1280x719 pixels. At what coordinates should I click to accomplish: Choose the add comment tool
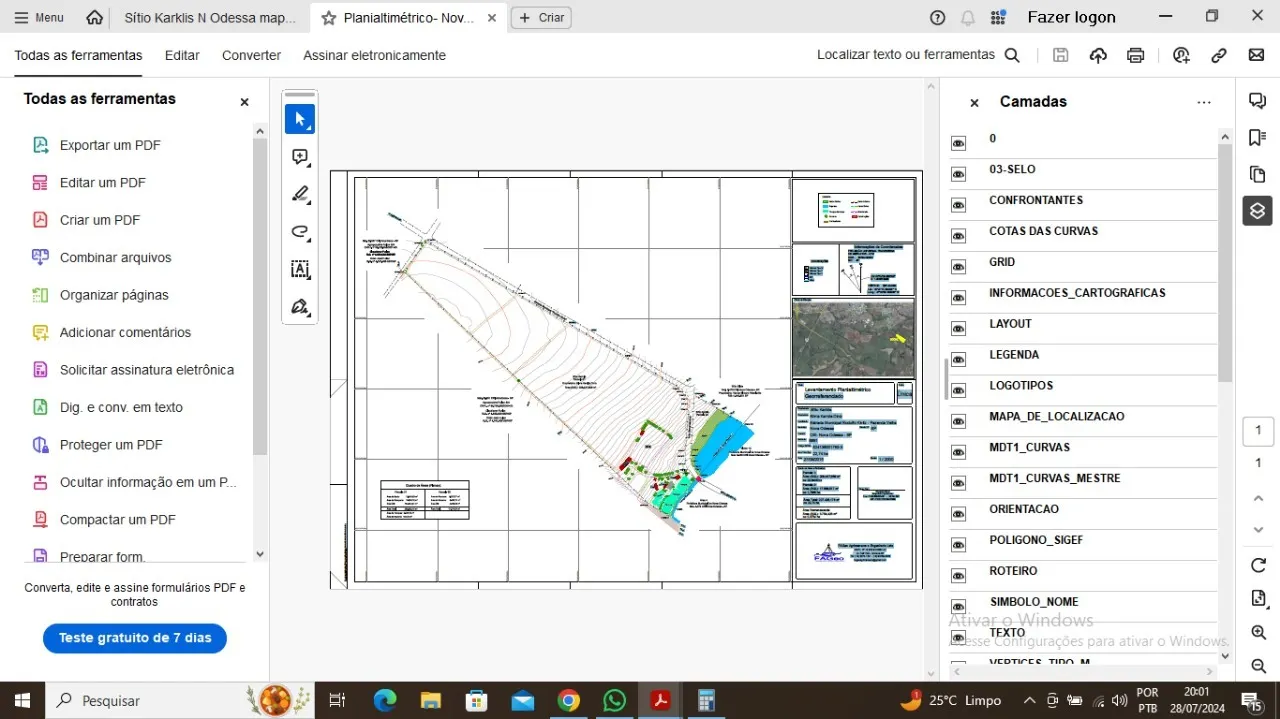click(300, 157)
